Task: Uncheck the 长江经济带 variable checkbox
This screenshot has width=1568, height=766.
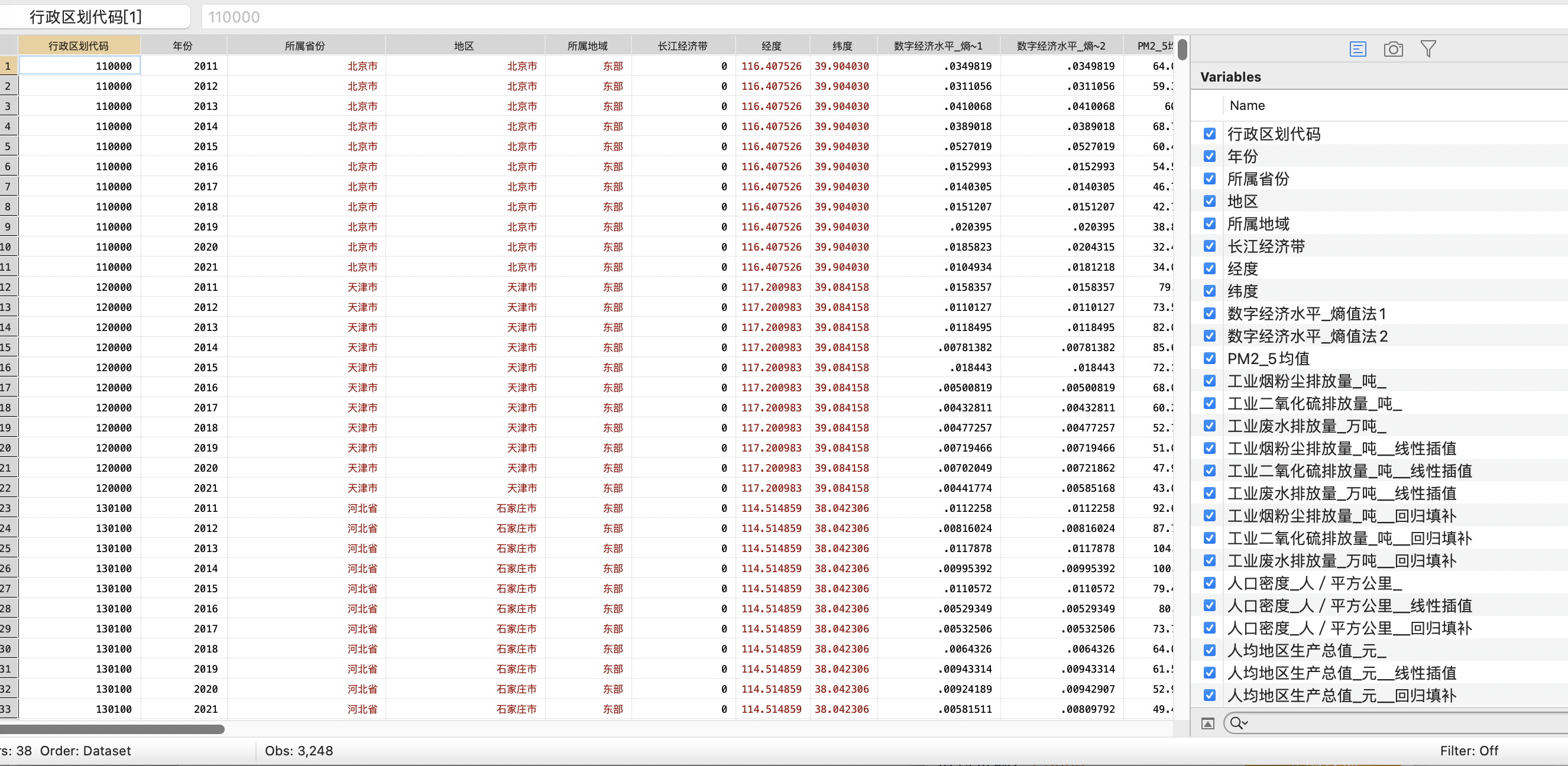Action: point(1210,246)
